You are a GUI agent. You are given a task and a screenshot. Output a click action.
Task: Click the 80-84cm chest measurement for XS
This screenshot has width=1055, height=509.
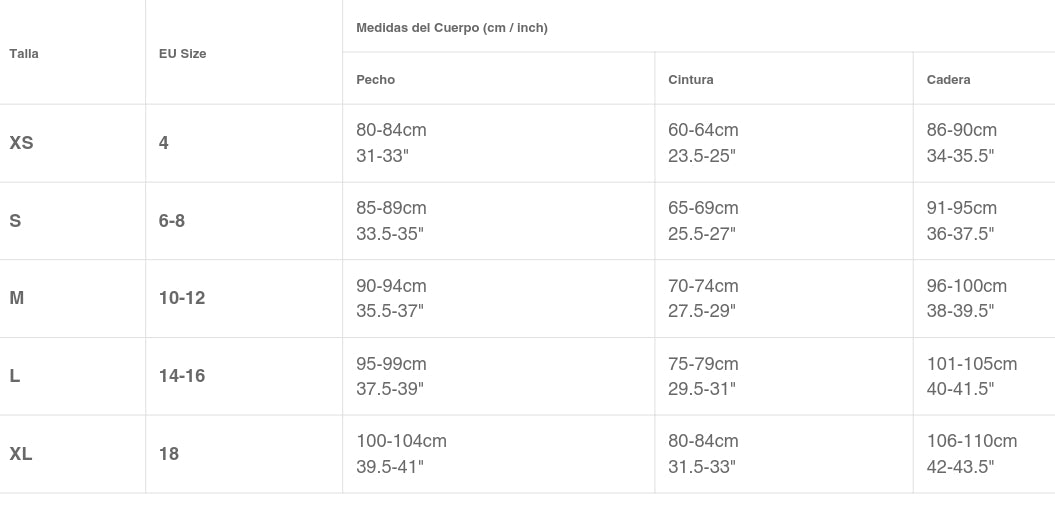[x=391, y=131]
